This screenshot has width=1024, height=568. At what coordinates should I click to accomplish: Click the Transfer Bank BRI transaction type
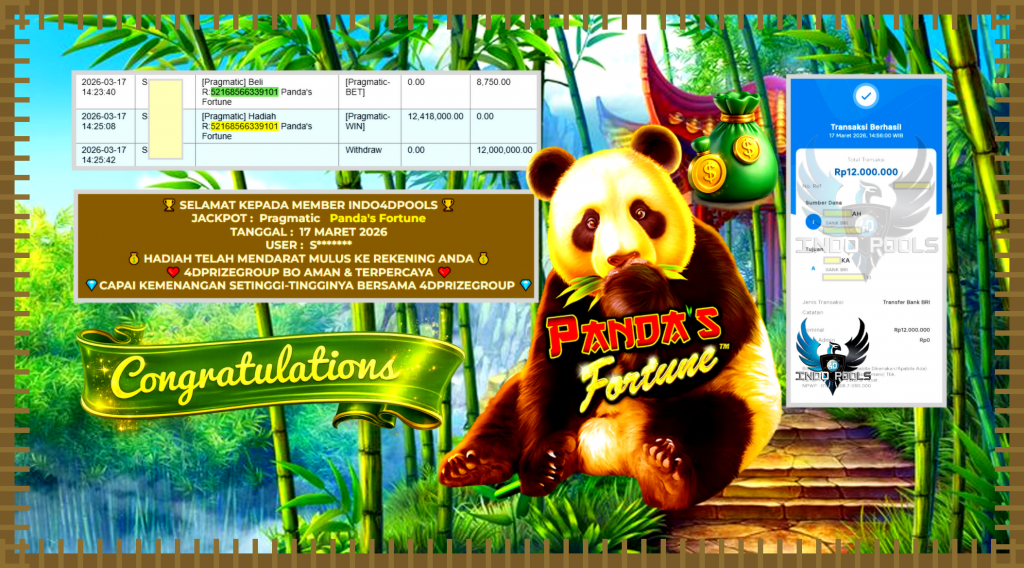(906, 302)
